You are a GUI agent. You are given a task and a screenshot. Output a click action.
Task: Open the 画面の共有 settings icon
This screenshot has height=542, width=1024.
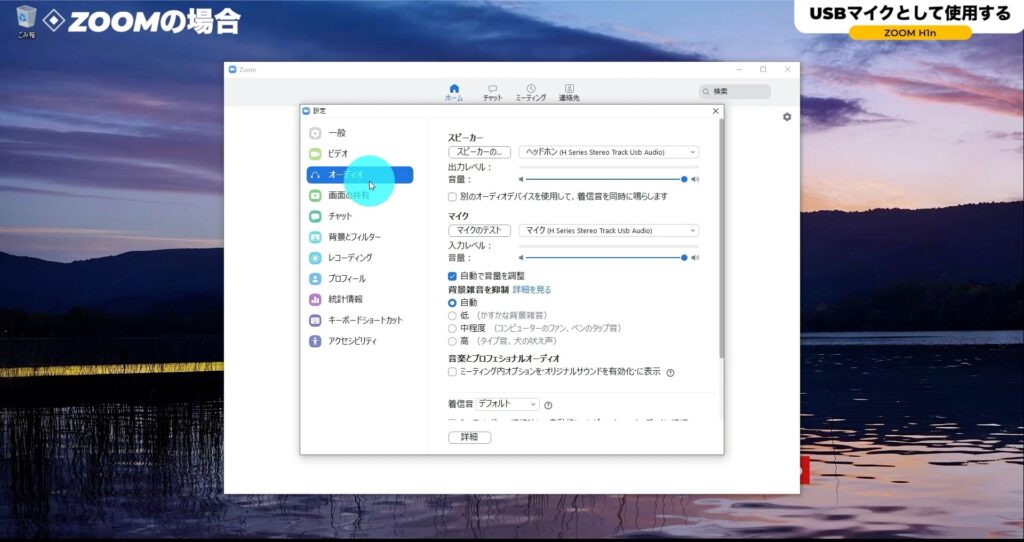point(315,195)
